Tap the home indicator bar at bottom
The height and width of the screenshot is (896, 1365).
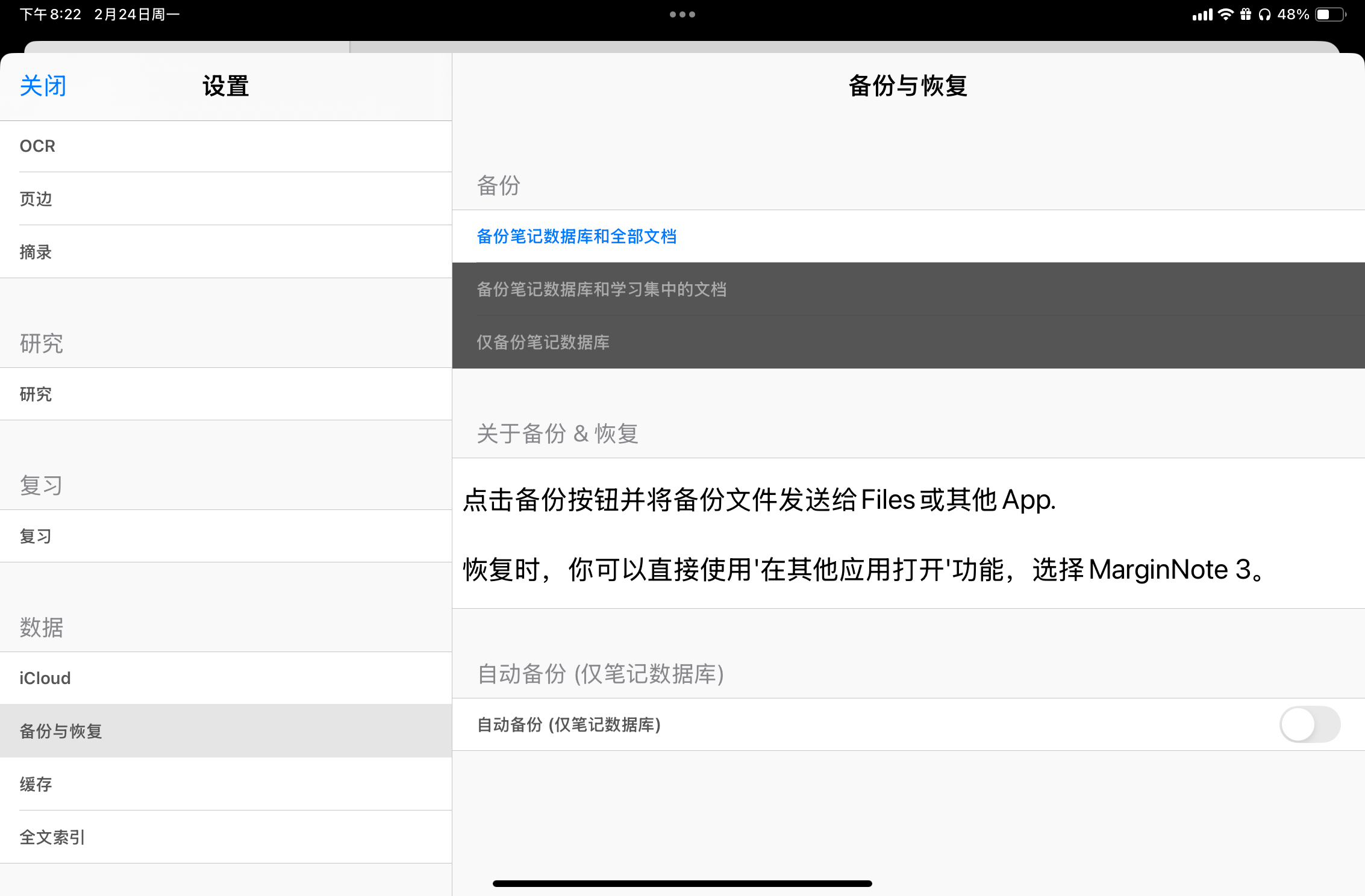pos(682,883)
